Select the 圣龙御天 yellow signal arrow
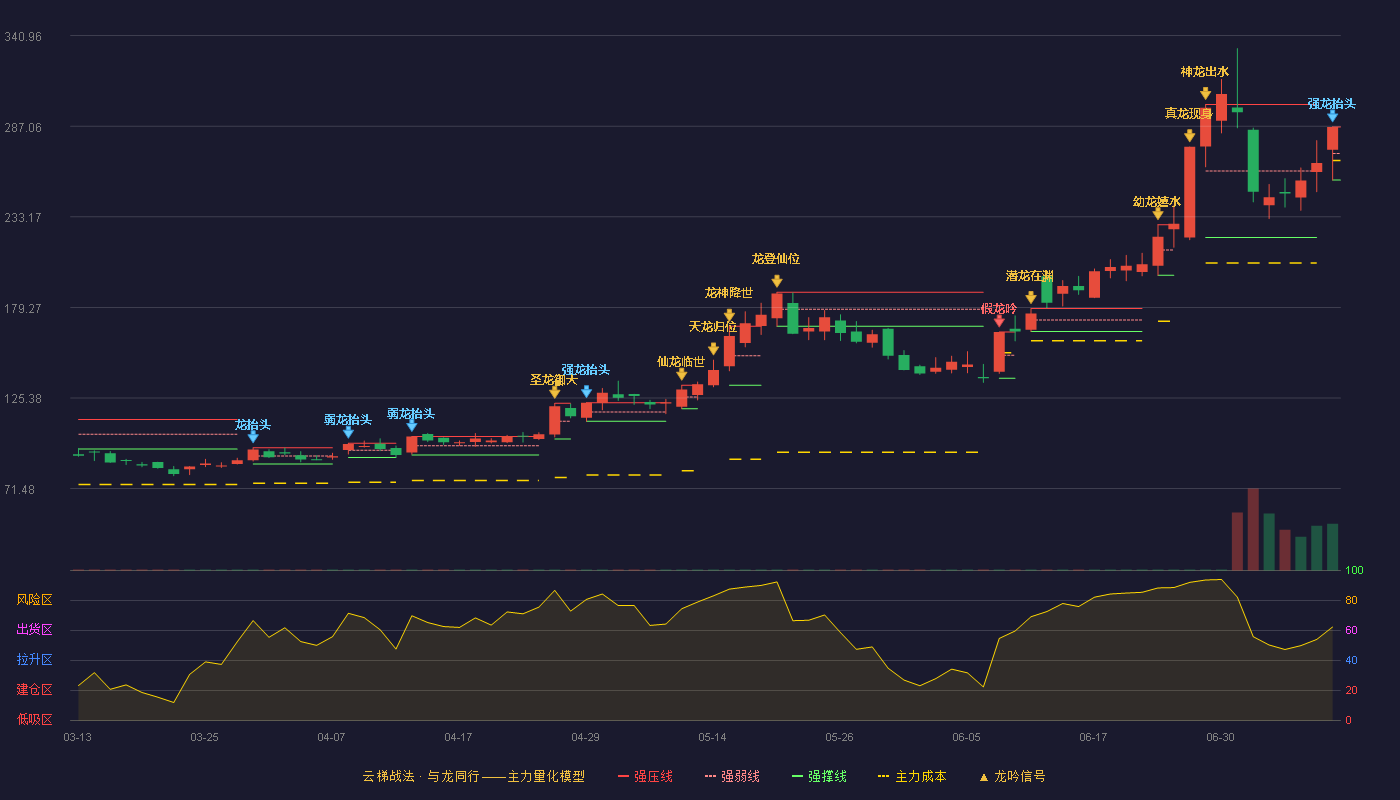This screenshot has height=800, width=1400. pos(554,392)
